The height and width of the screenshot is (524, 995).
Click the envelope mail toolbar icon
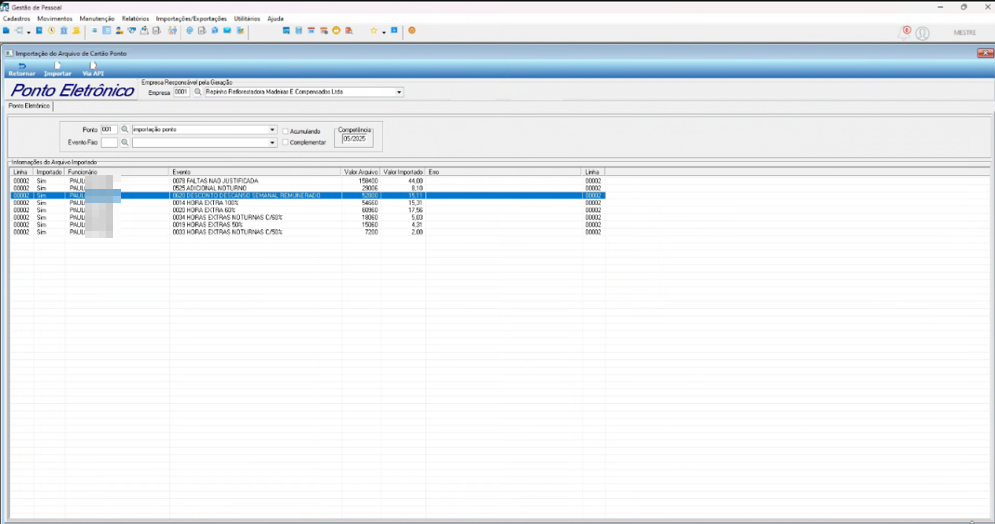click(x=227, y=30)
